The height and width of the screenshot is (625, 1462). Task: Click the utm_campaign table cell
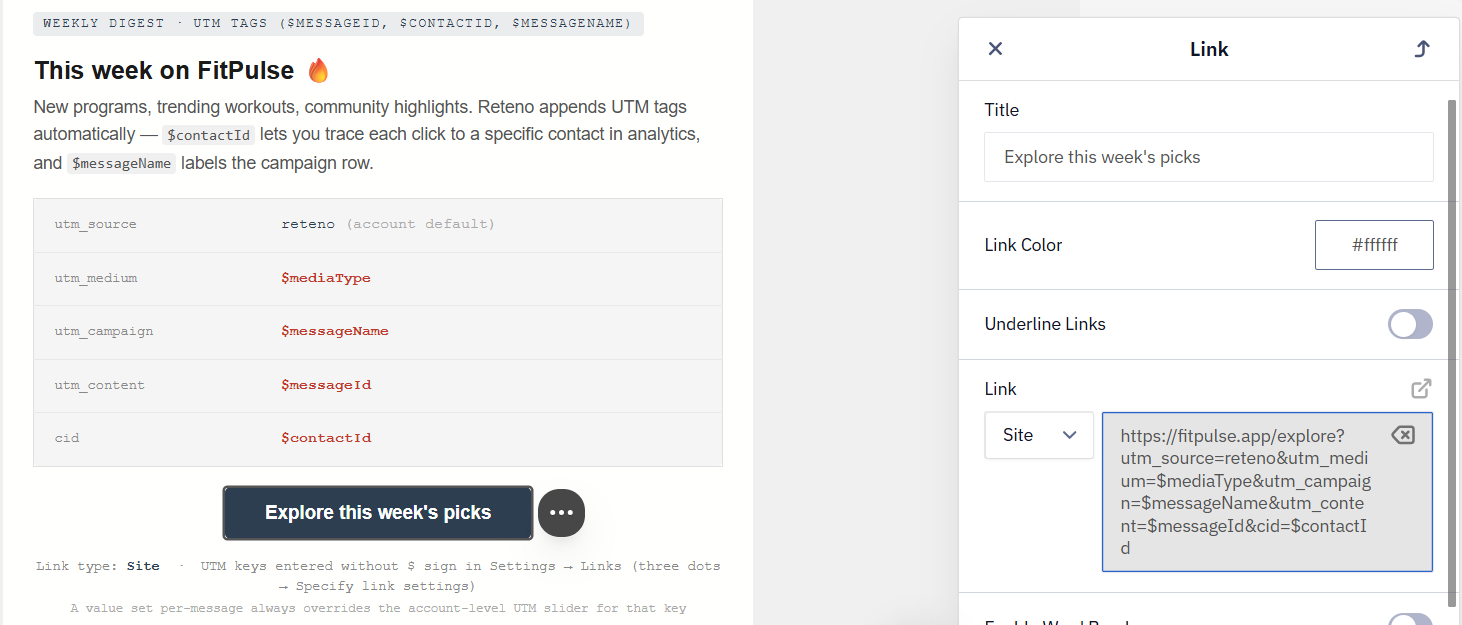(x=104, y=331)
